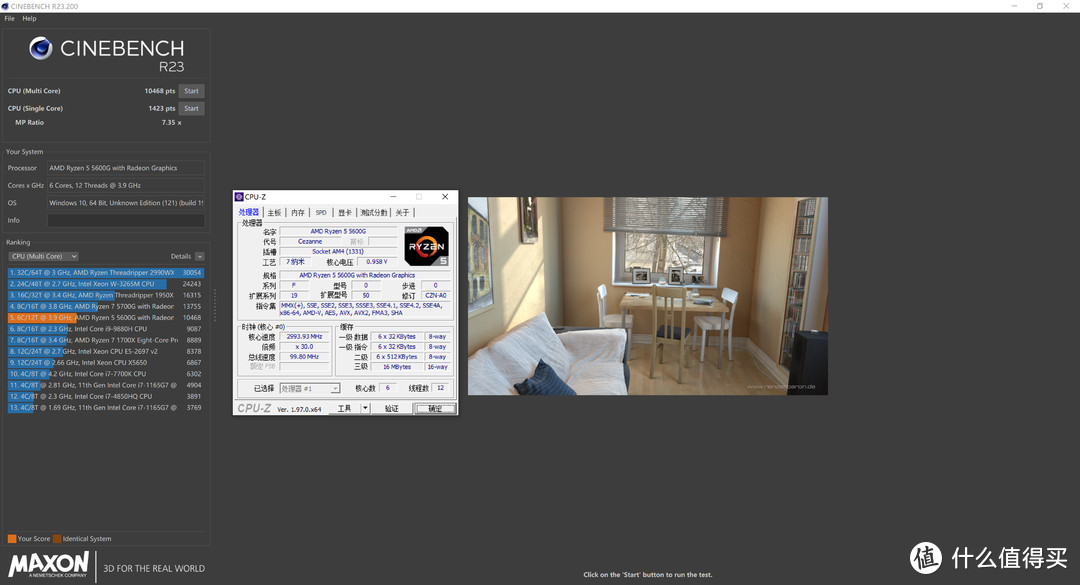Click the Socket AM4 (1331) field

[338, 252]
